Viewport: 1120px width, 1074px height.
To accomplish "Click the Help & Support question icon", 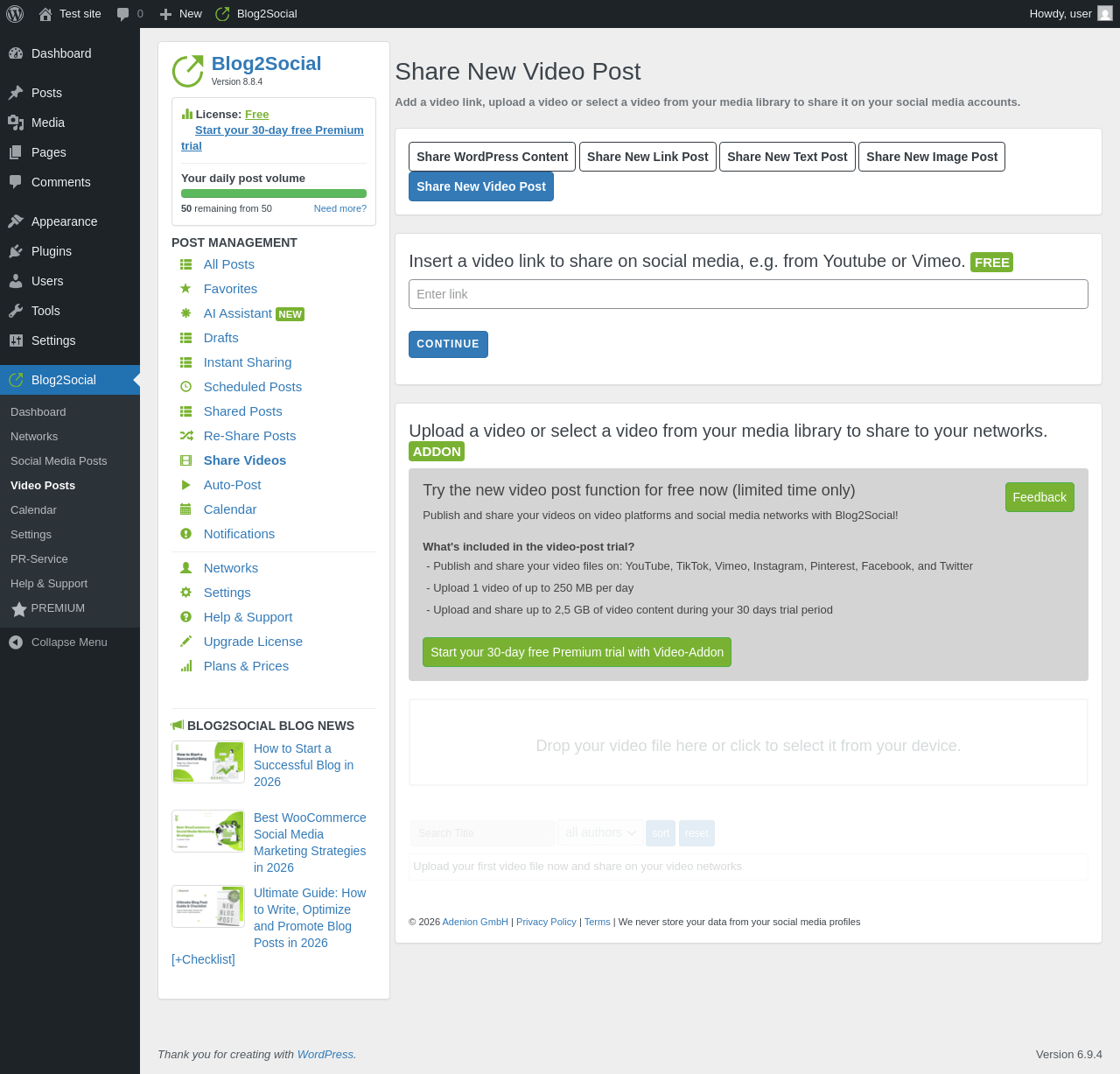I will (x=185, y=617).
